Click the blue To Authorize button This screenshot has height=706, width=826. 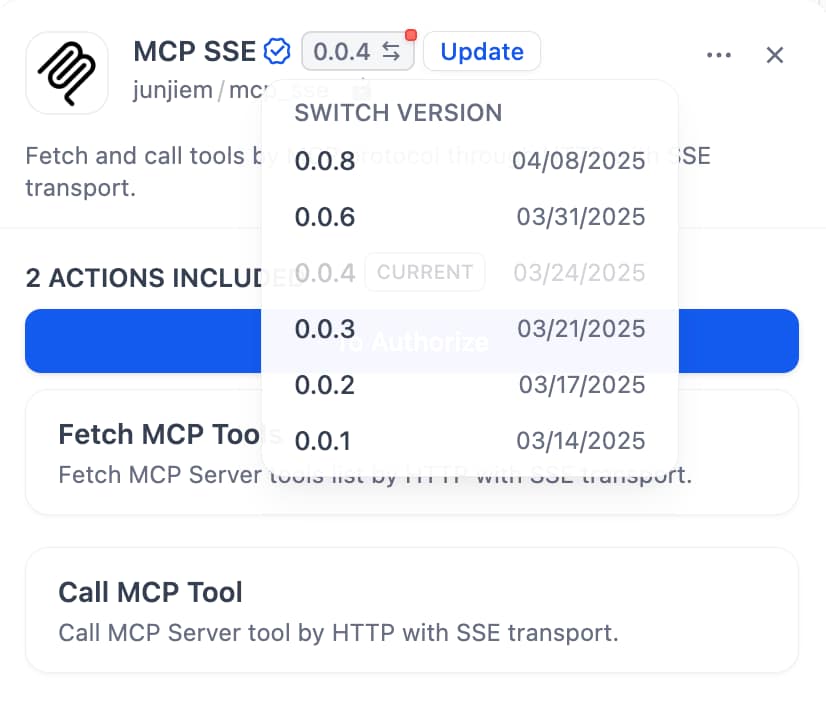click(x=140, y=341)
